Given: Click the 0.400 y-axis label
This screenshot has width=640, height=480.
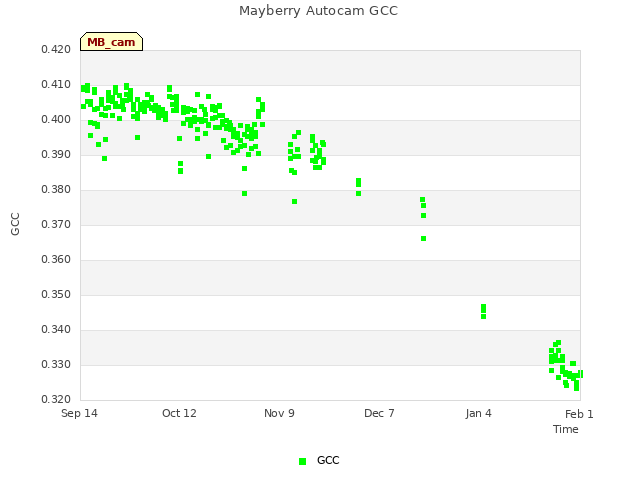Looking at the screenshot, I should tap(56, 120).
